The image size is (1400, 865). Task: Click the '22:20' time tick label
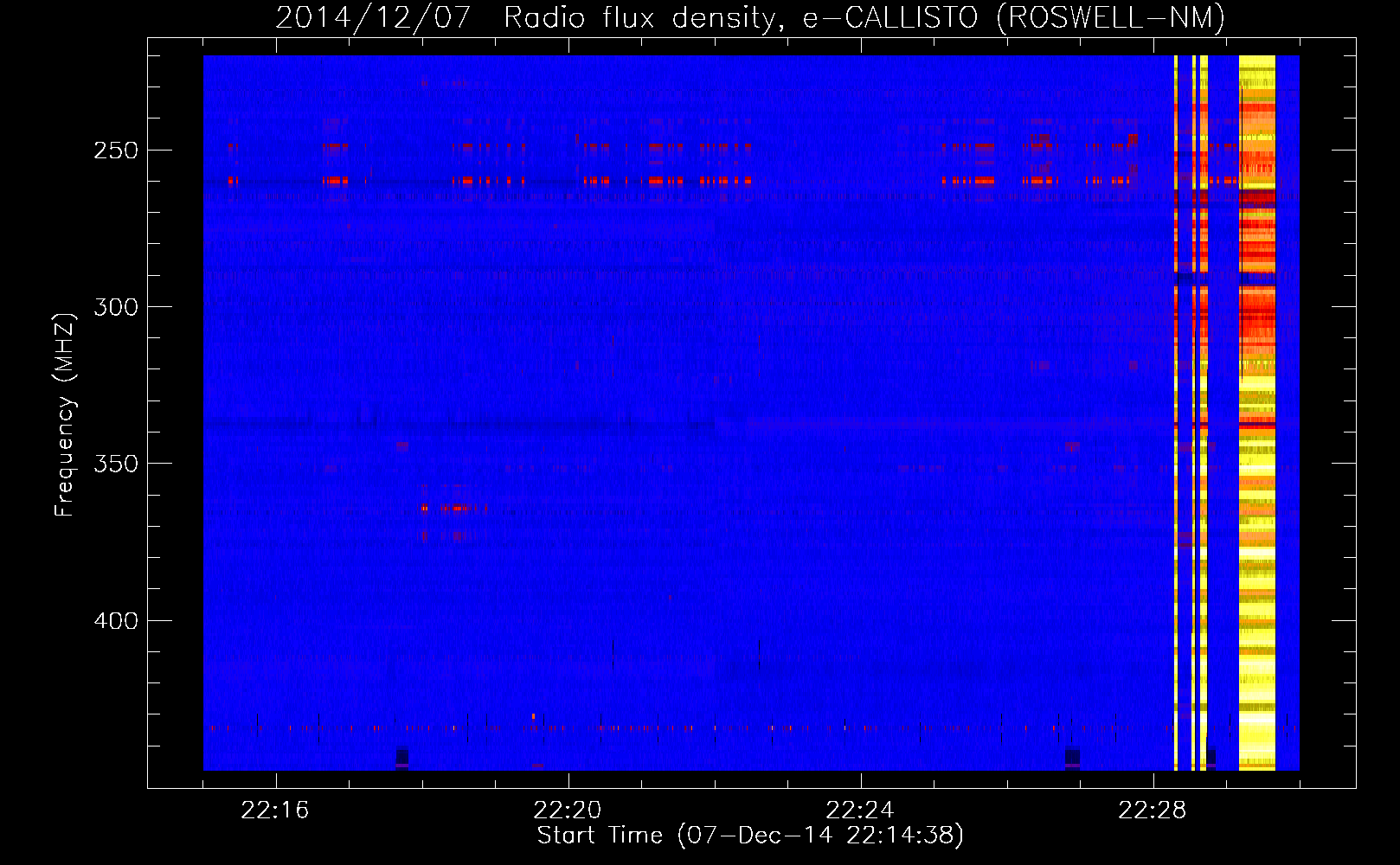pyautogui.click(x=568, y=811)
